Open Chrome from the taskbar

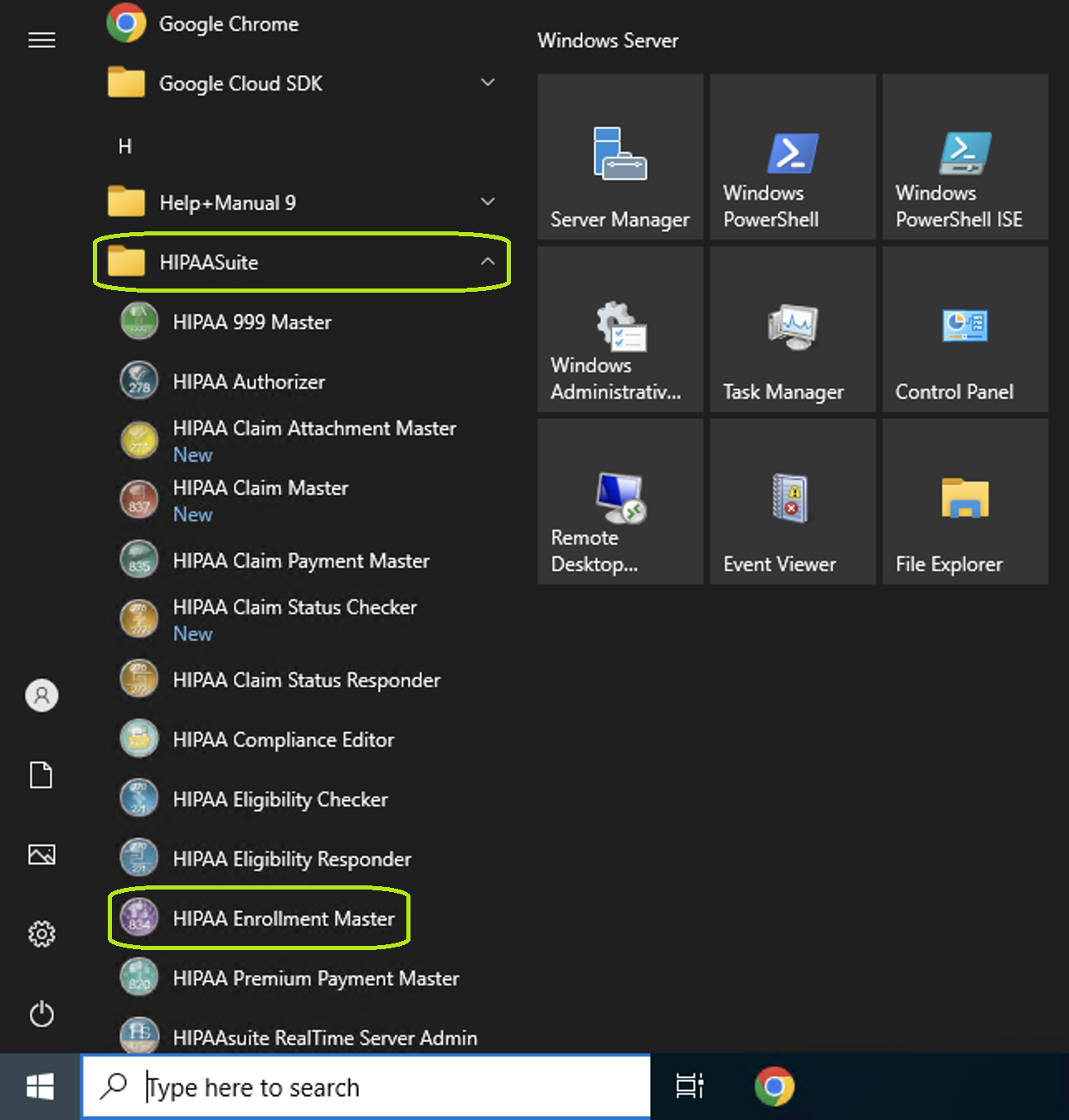[775, 1086]
